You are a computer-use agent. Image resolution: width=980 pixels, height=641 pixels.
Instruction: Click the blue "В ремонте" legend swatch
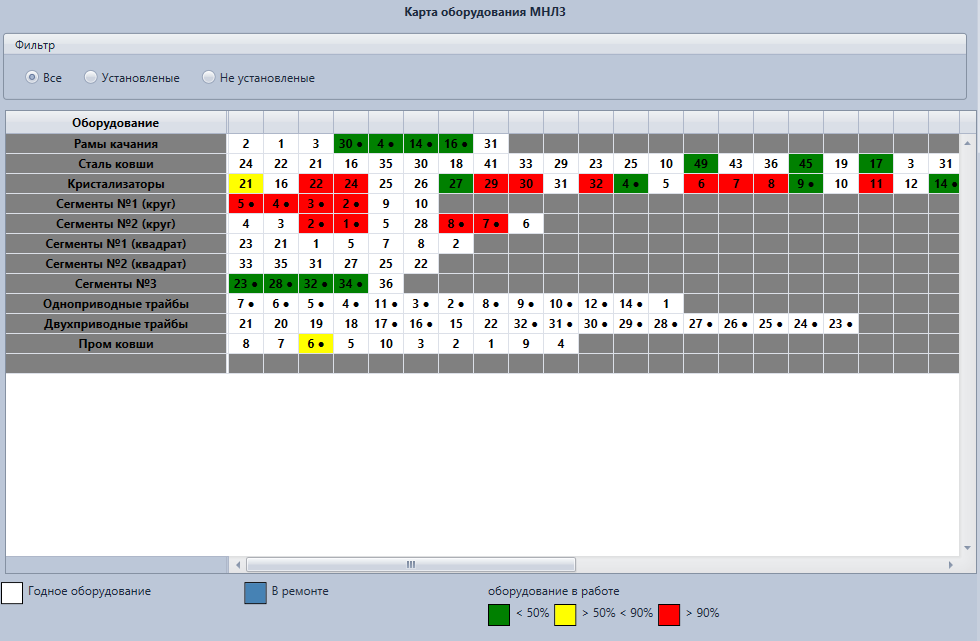[256, 593]
